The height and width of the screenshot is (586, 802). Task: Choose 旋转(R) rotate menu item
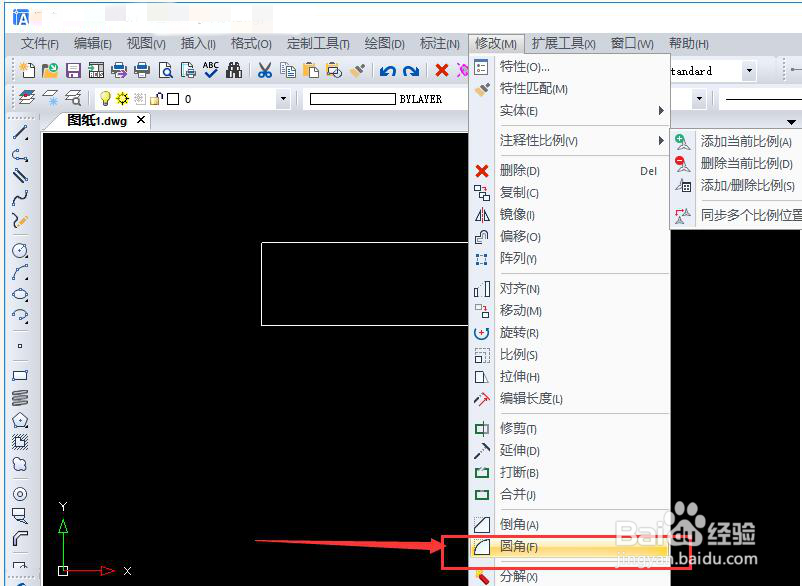[569, 333]
